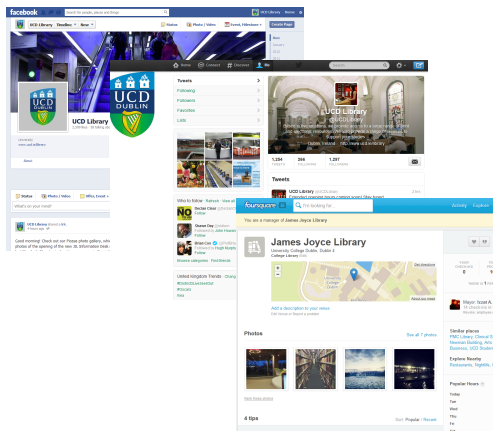
Task: Click the magnifier icon in Facebook search
Action: pos(165,12)
